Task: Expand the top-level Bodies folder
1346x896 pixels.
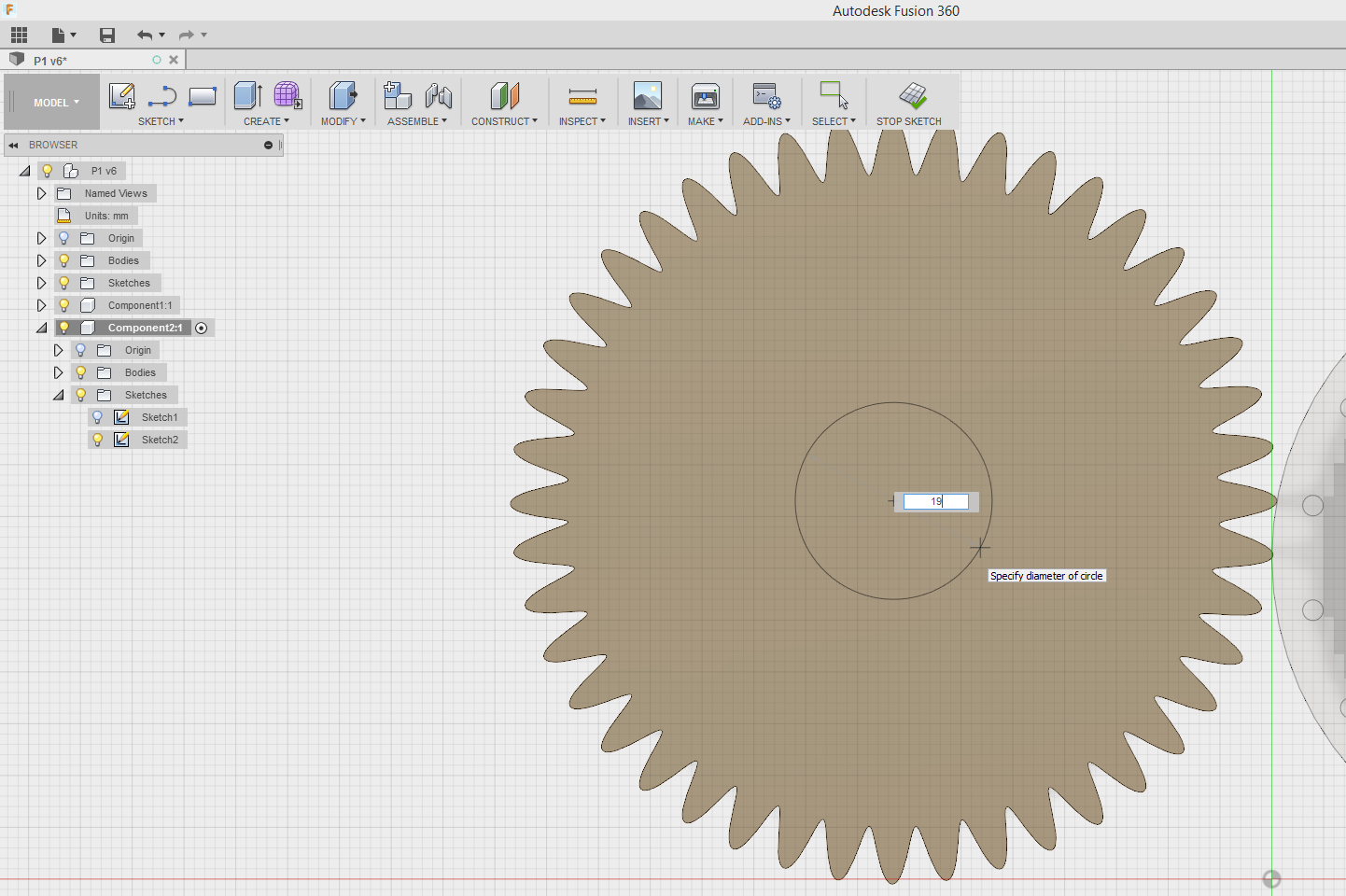Action: click(x=41, y=260)
